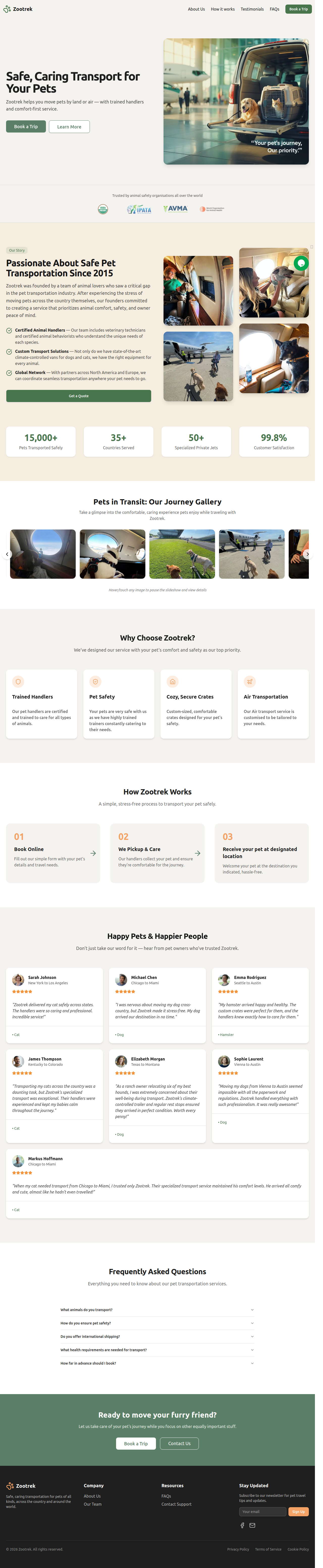Click the Zootrek paw logo in header

click(x=7, y=9)
